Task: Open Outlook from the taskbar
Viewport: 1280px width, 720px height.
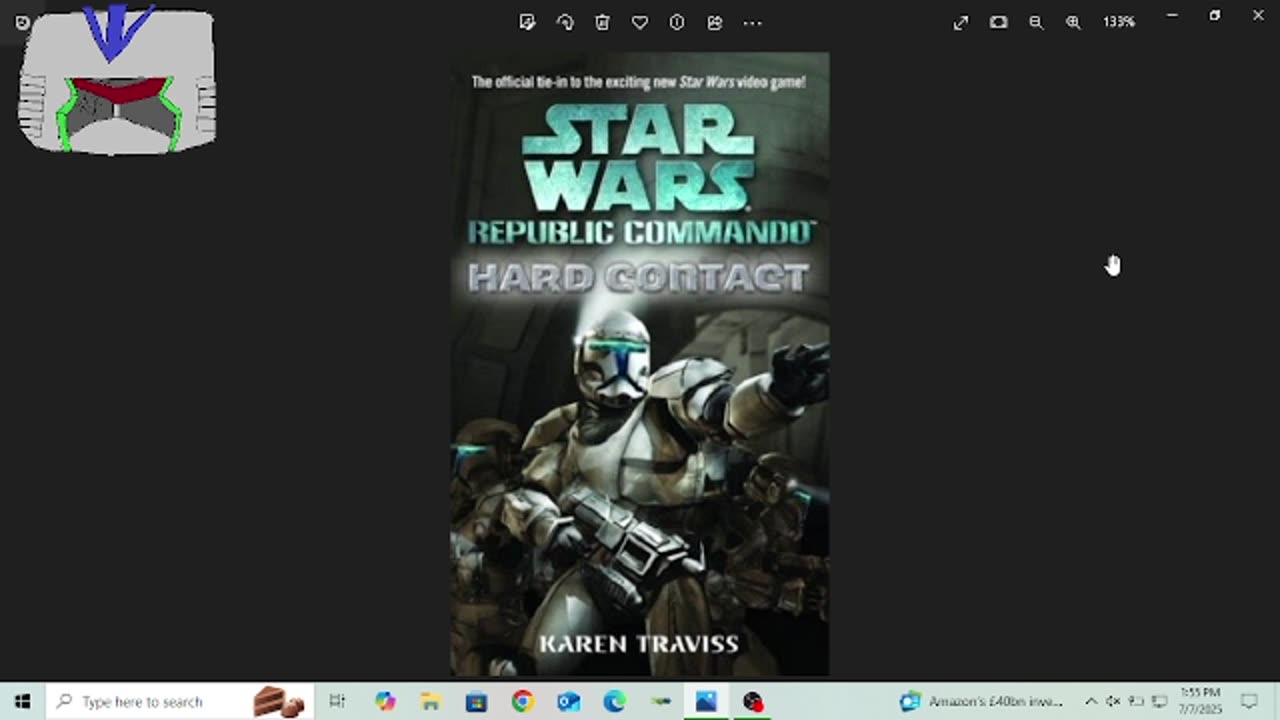Action: tap(568, 702)
